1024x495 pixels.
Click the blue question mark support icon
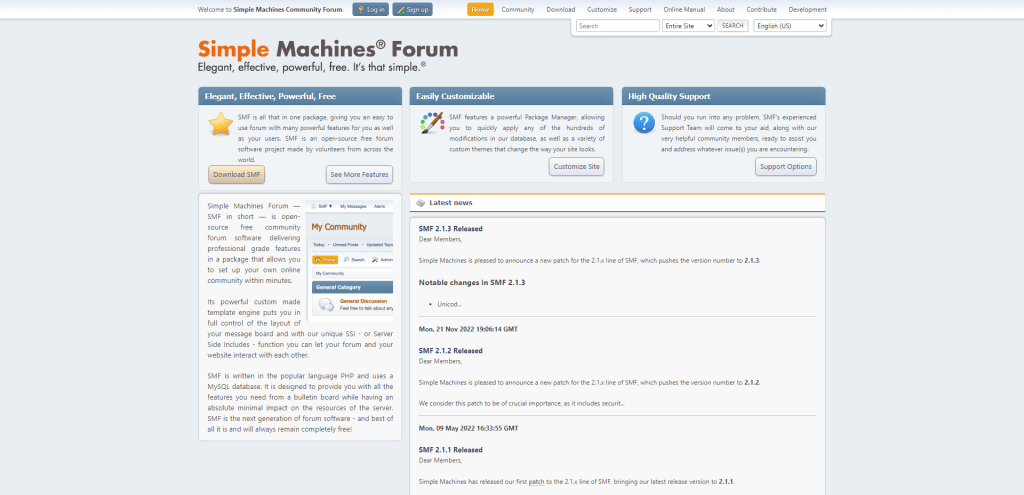[644, 123]
